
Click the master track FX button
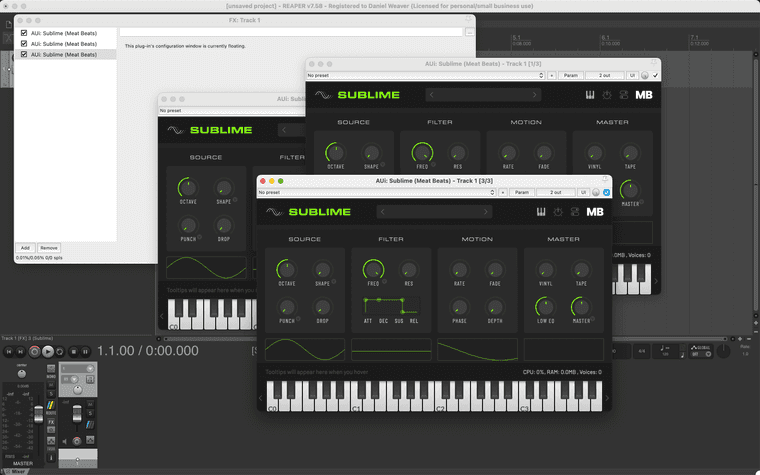51,422
